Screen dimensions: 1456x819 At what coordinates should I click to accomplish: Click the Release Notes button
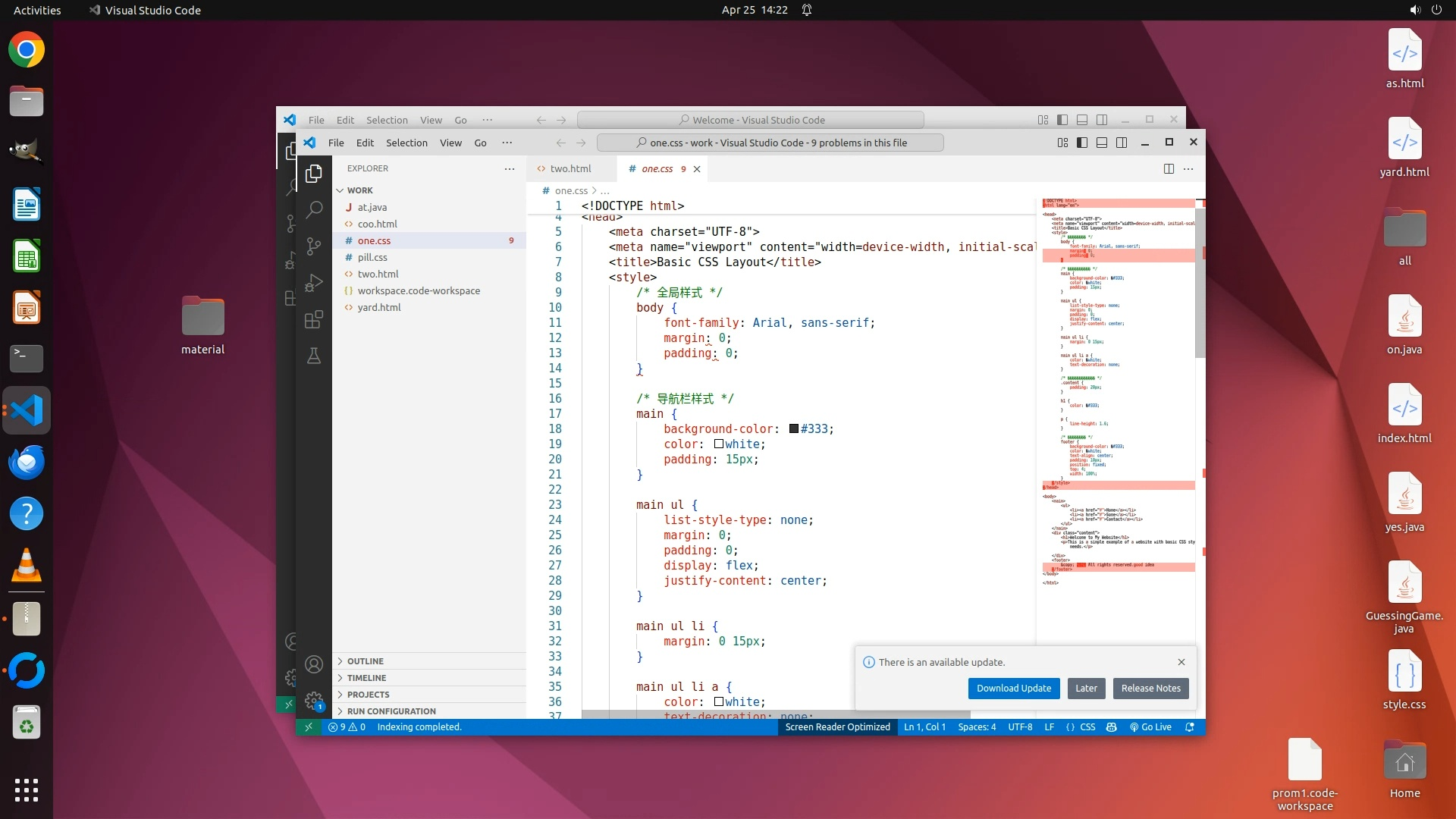1150,688
